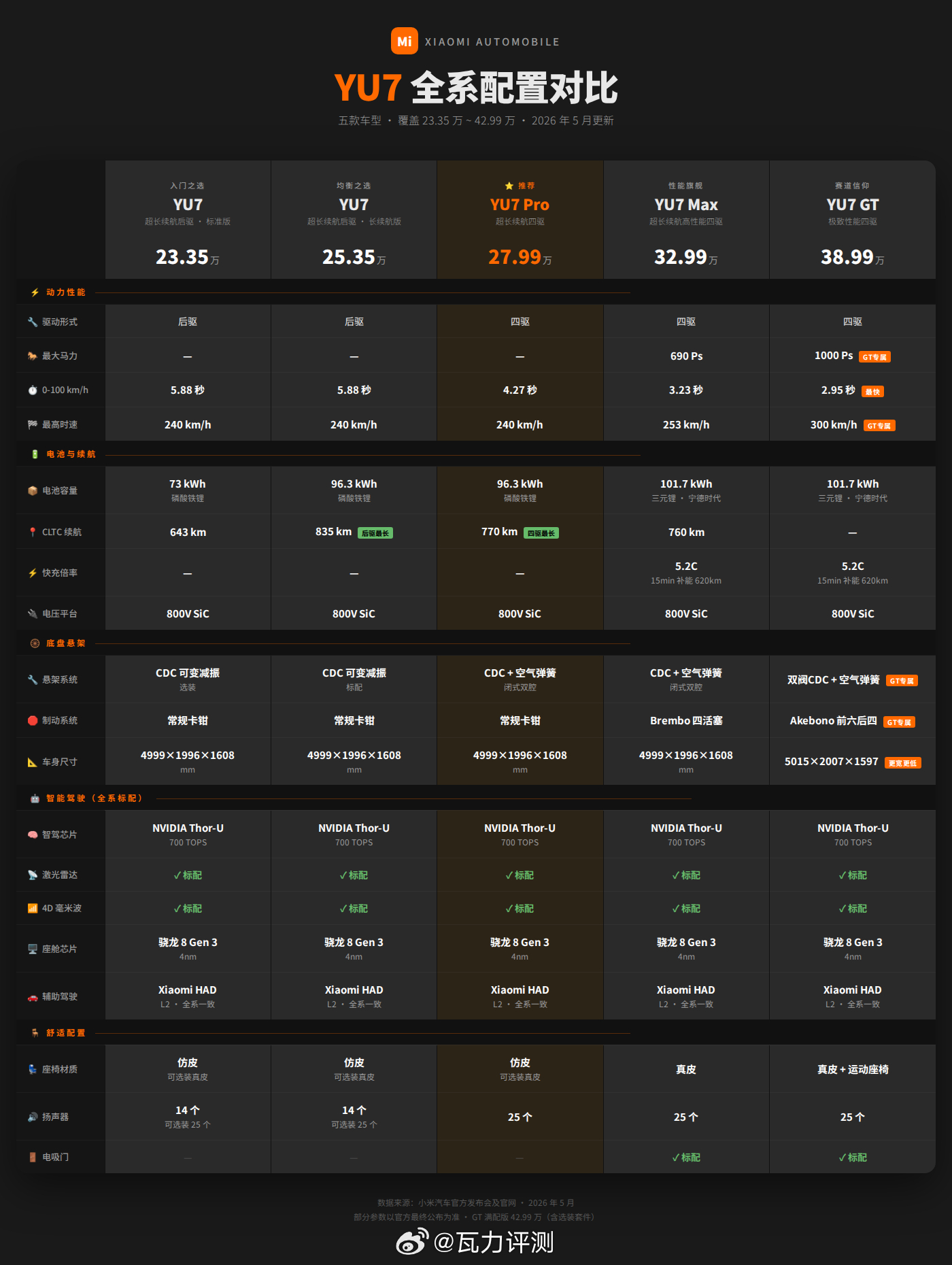Click the 均衡之选 label above YU7

[354, 186]
